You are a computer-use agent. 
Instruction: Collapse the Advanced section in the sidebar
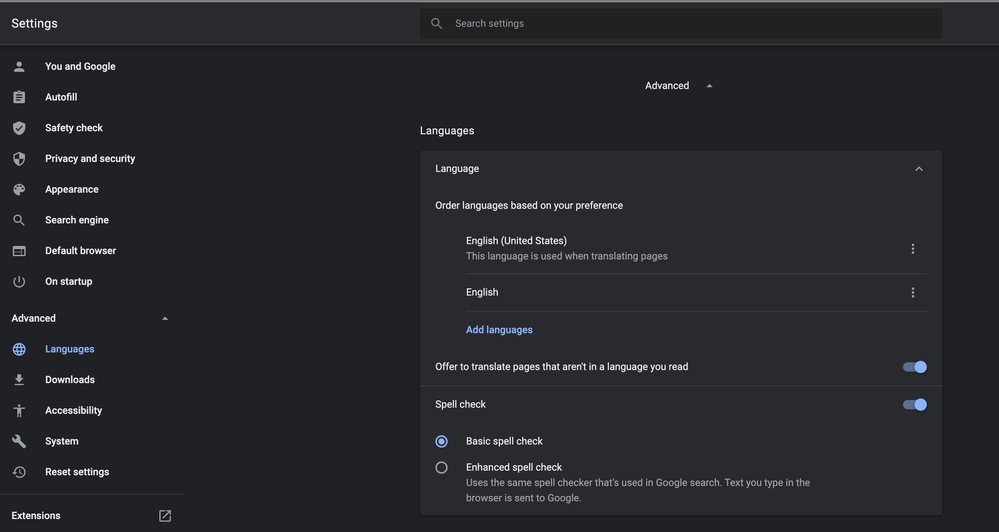[165, 319]
